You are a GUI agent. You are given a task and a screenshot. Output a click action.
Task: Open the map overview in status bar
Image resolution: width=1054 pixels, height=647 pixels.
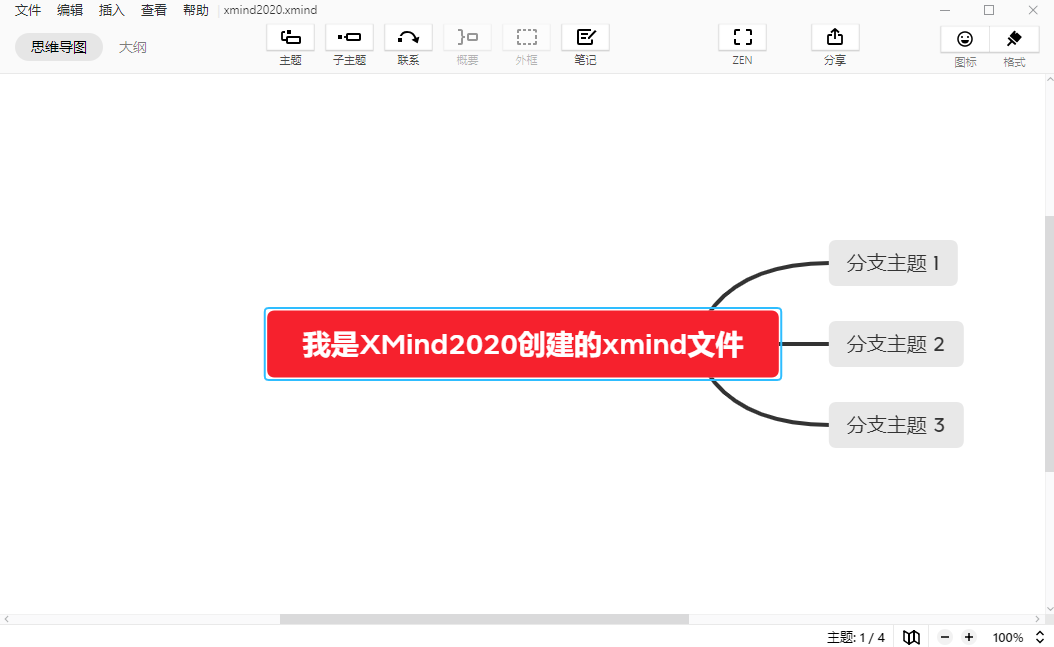911,637
